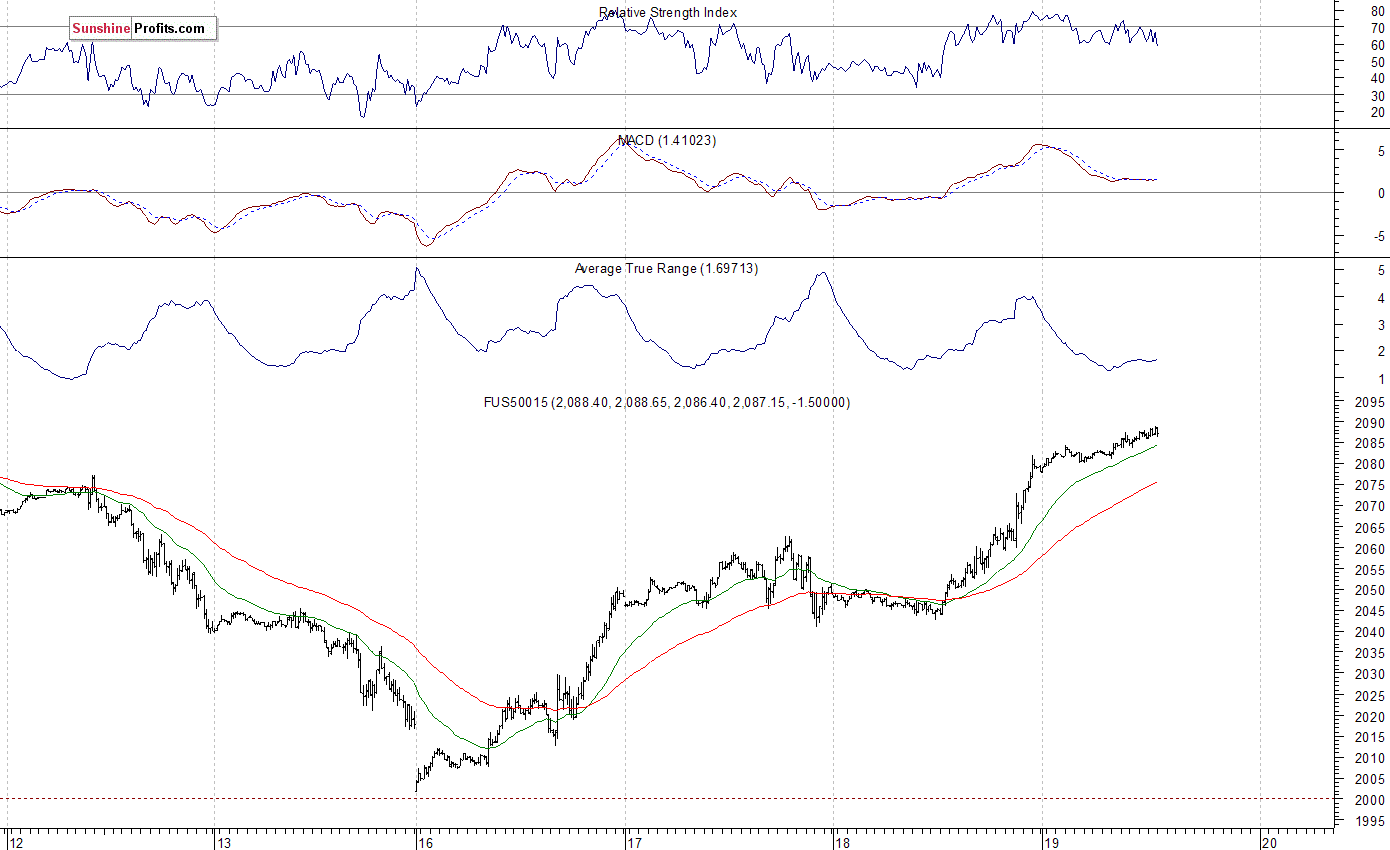1390x850 pixels.
Task: Click the RSI 80 scale label
Action: coord(1377,11)
